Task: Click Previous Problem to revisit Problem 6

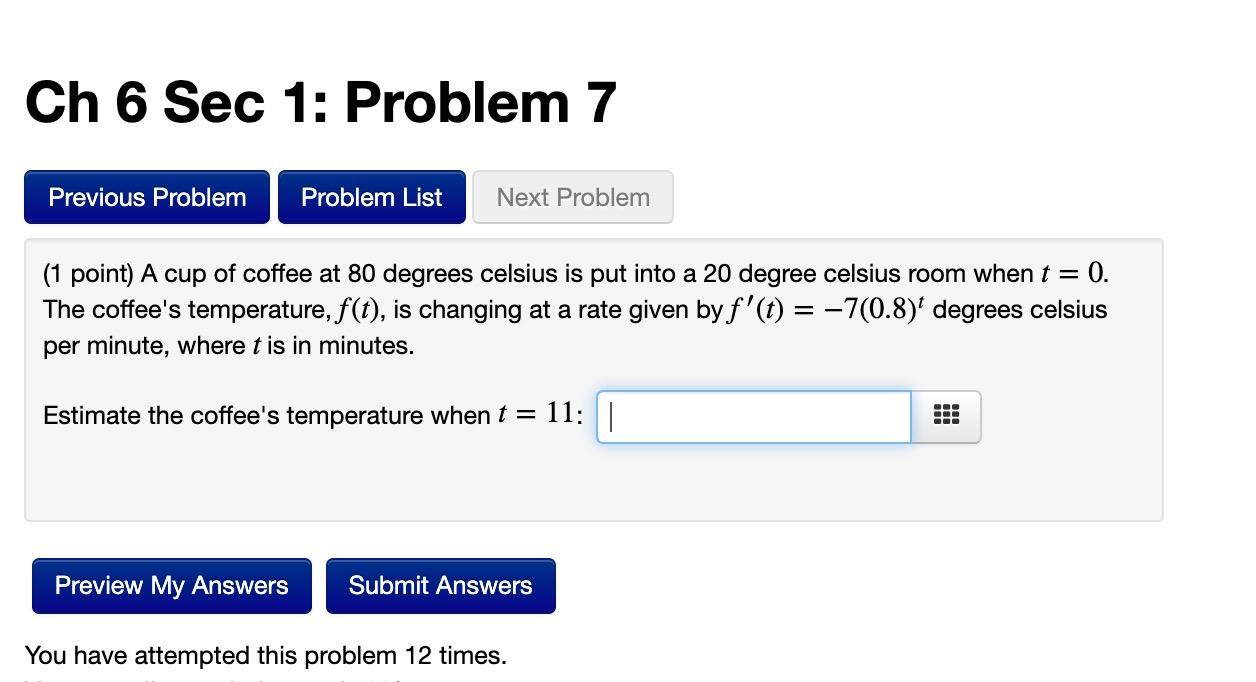Action: click(146, 197)
